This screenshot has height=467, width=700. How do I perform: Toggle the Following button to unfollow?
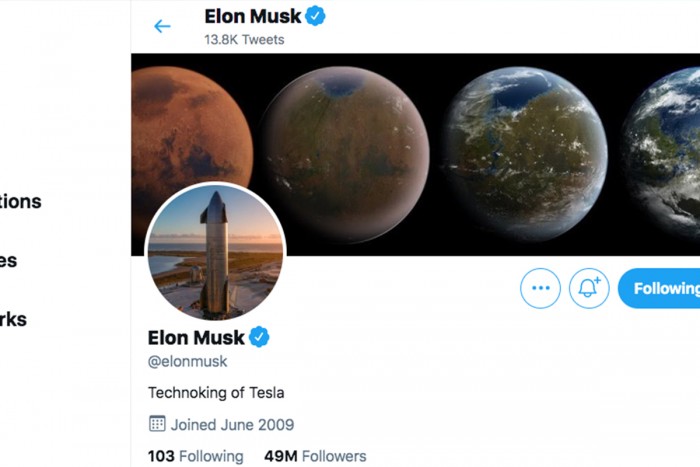tap(660, 288)
